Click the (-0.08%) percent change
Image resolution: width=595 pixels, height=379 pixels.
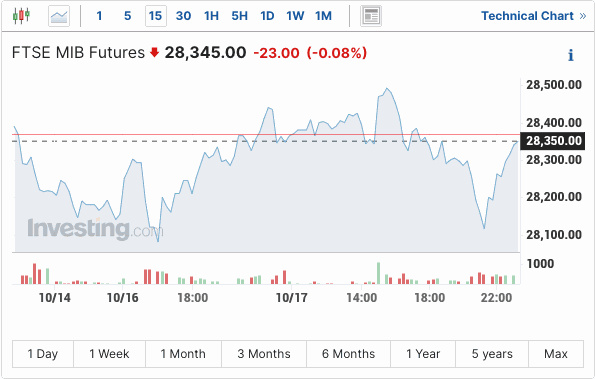(x=337, y=53)
